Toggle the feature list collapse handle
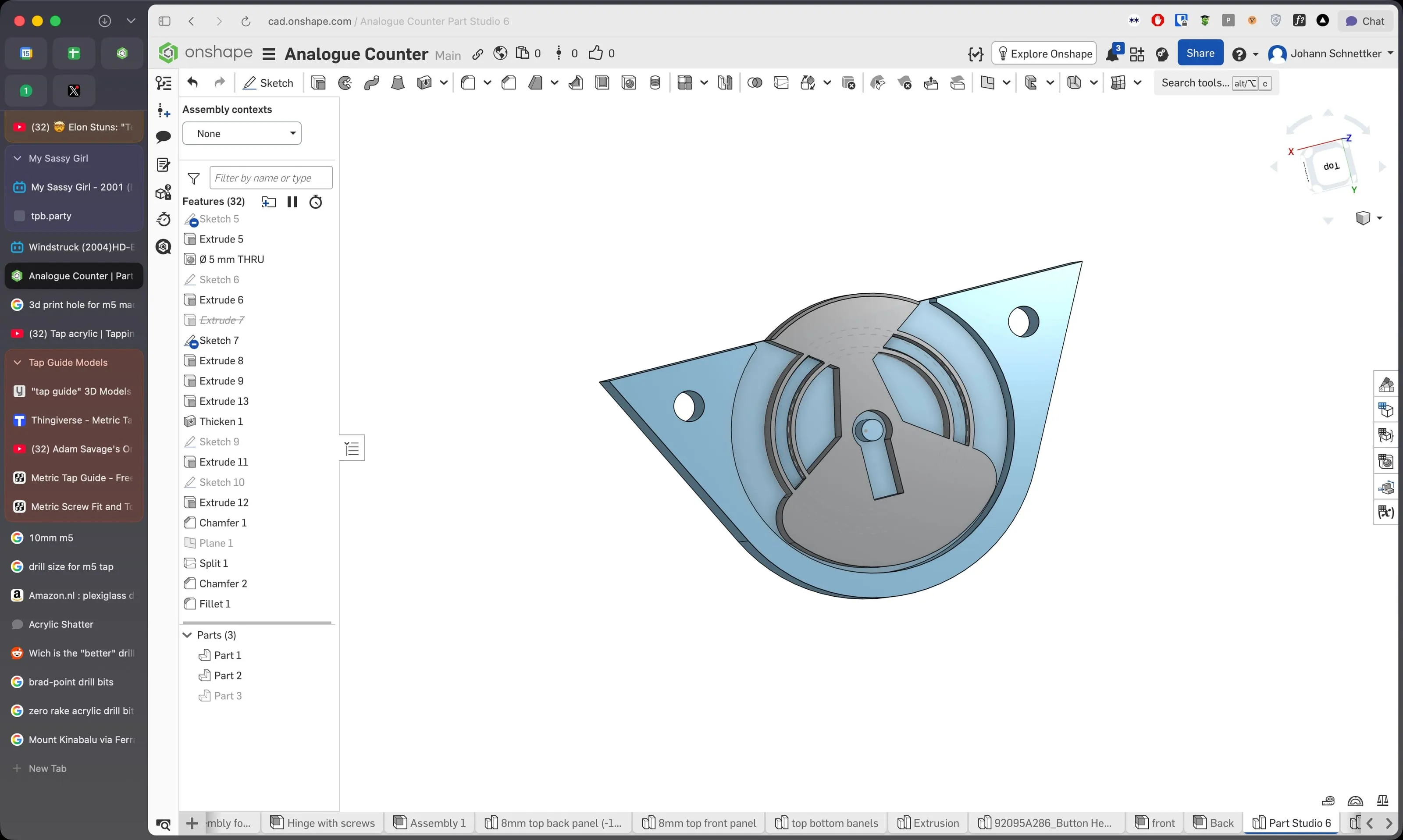1403x840 pixels. point(352,449)
